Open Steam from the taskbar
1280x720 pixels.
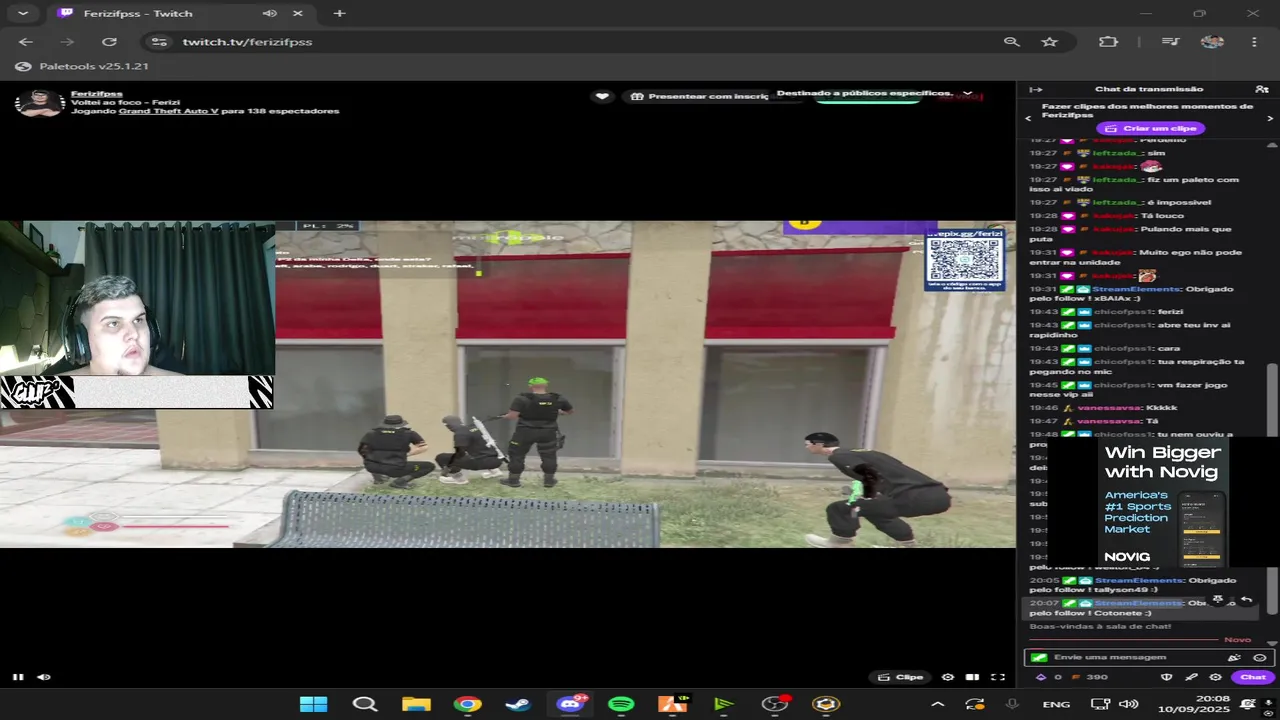pos(518,704)
